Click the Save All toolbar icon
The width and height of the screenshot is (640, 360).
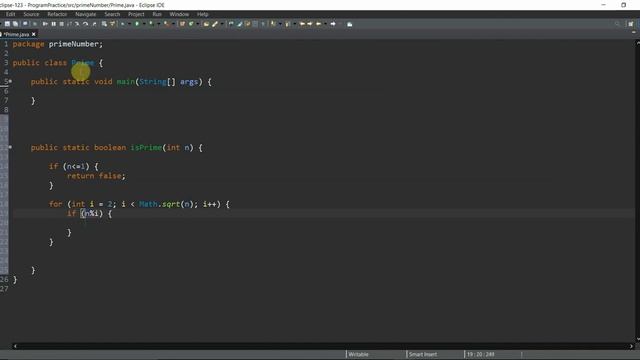(16, 24)
